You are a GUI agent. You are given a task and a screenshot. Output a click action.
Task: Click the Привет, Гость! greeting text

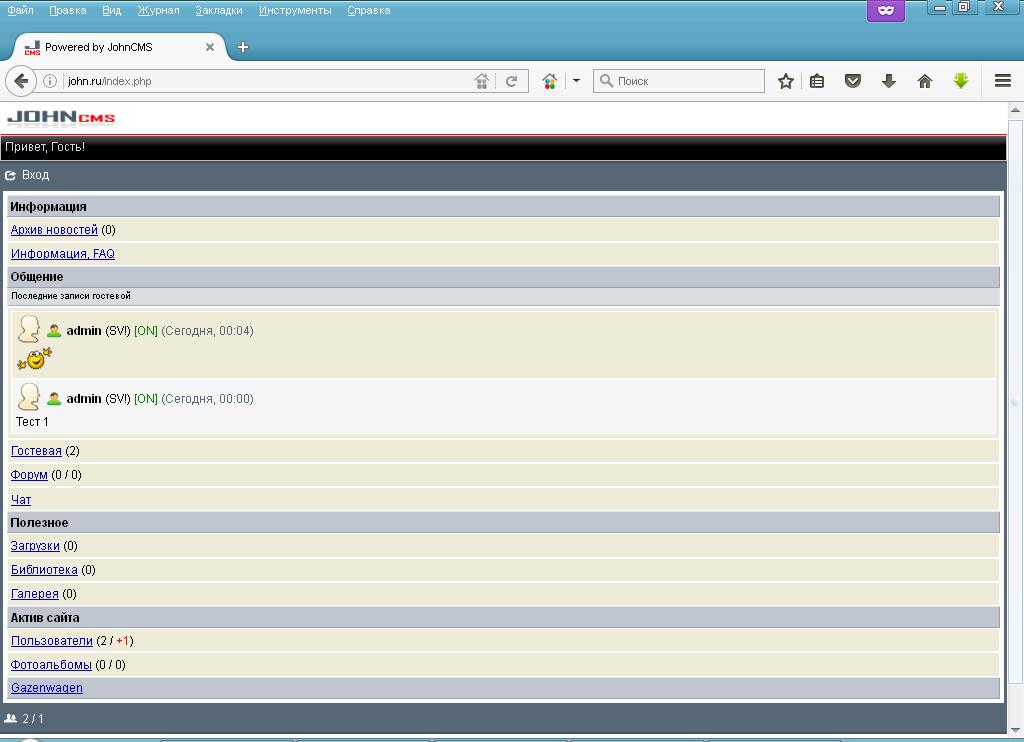pos(45,147)
